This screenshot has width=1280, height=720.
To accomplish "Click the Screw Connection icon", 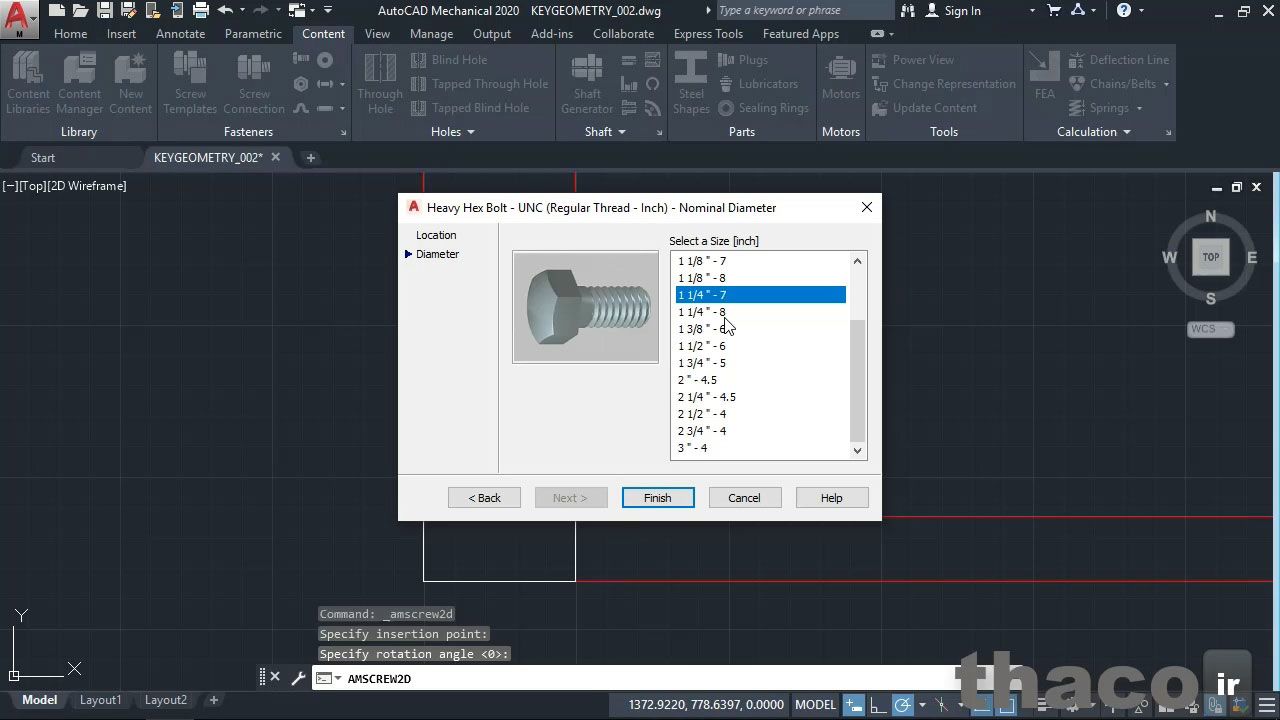I will [254, 84].
